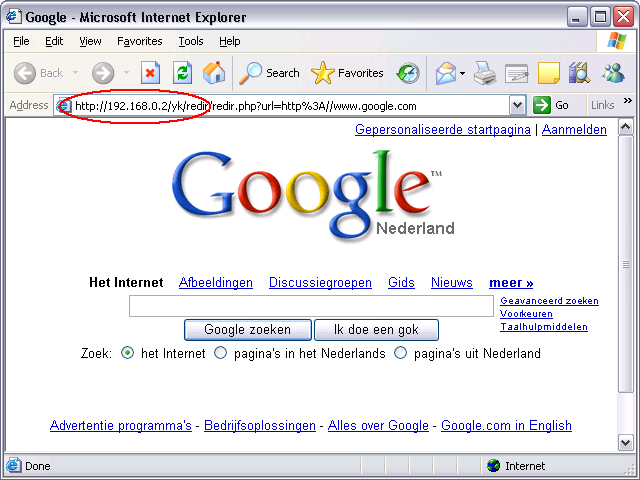
Task: Open the Tools menu
Action: (191, 41)
